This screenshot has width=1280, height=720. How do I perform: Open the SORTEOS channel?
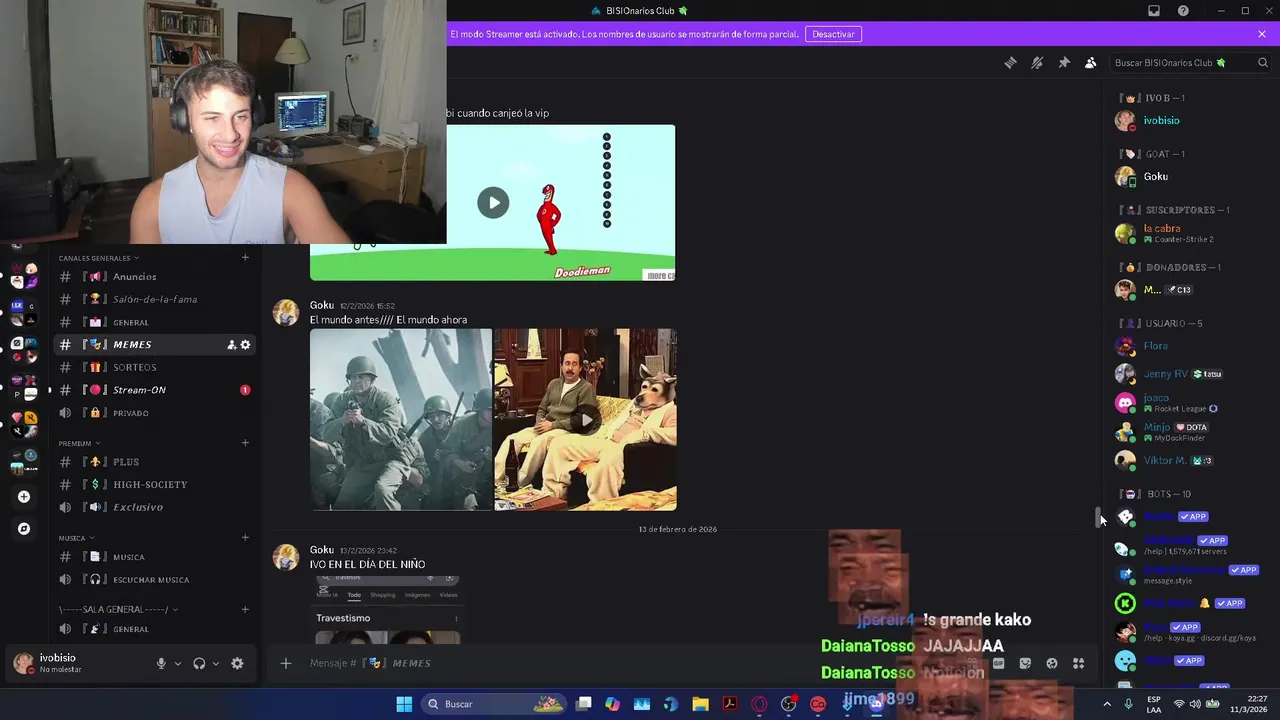pyautogui.click(x=154, y=367)
